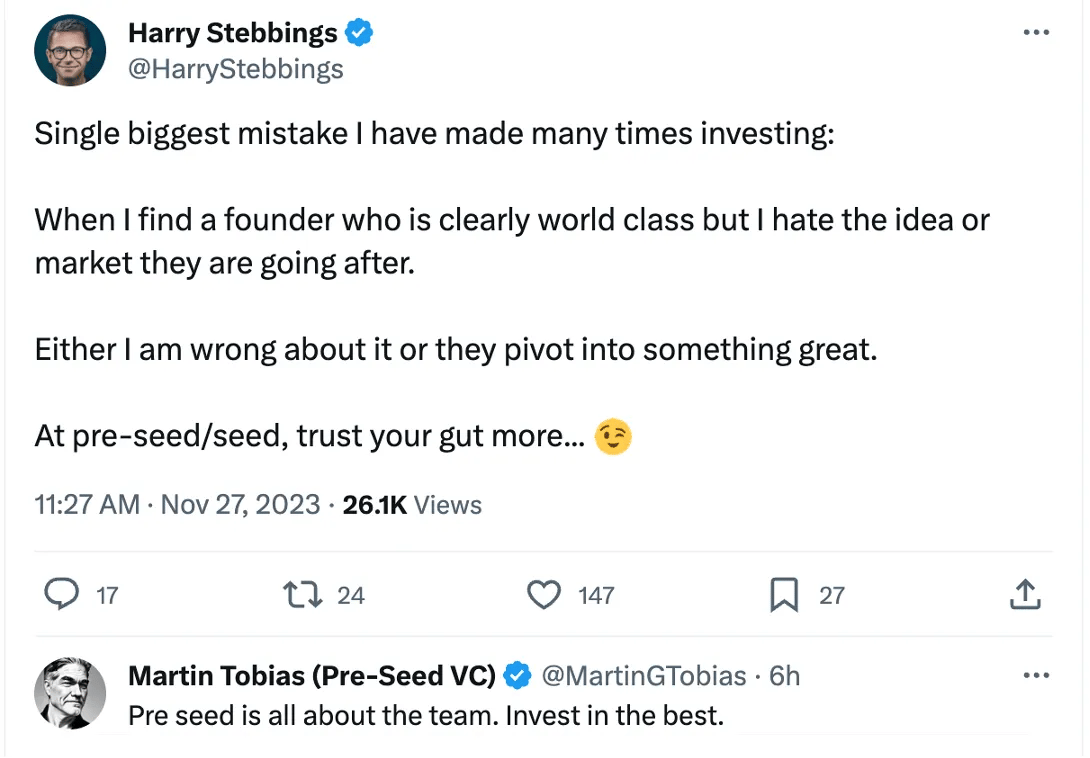Click the @HarryStebbings handle

(x=236, y=68)
